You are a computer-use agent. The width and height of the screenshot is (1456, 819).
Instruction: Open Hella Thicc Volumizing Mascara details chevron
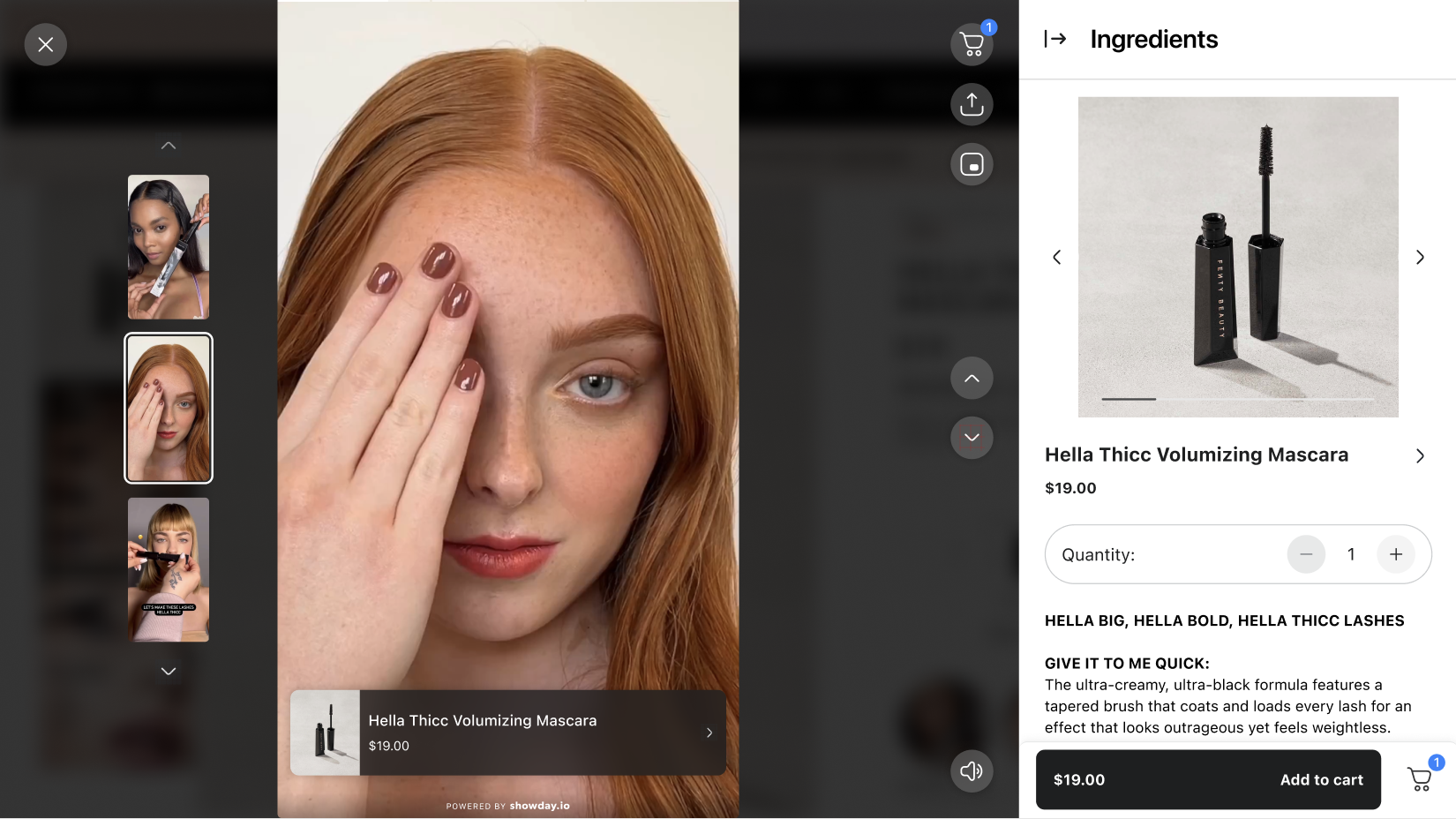pos(1420,455)
